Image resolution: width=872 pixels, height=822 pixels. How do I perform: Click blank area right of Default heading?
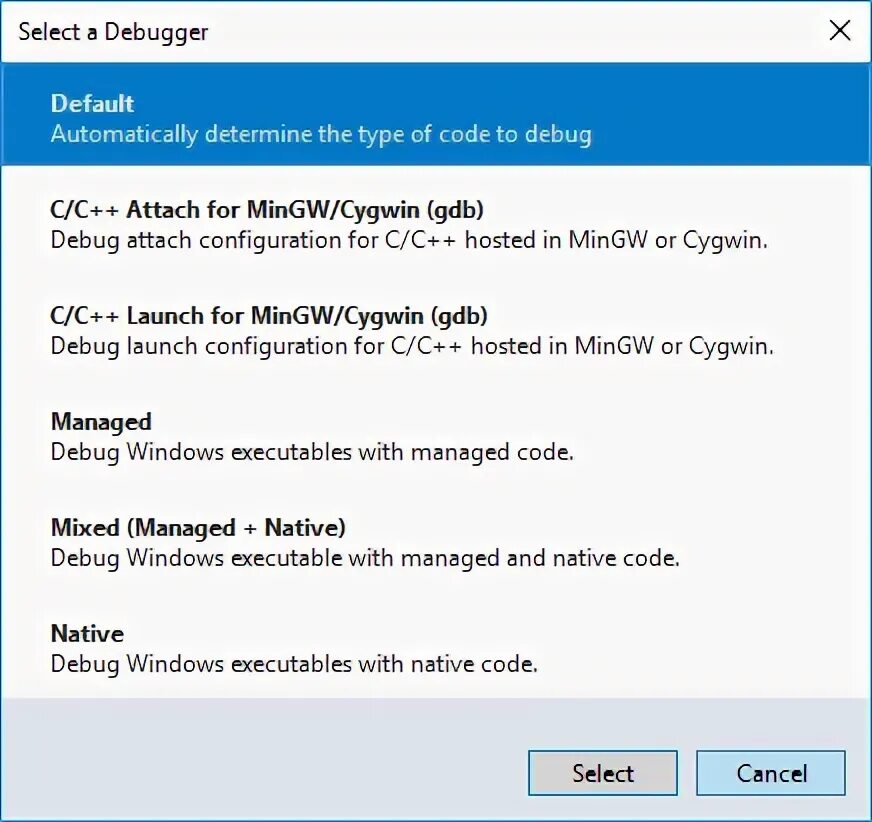(x=500, y=104)
